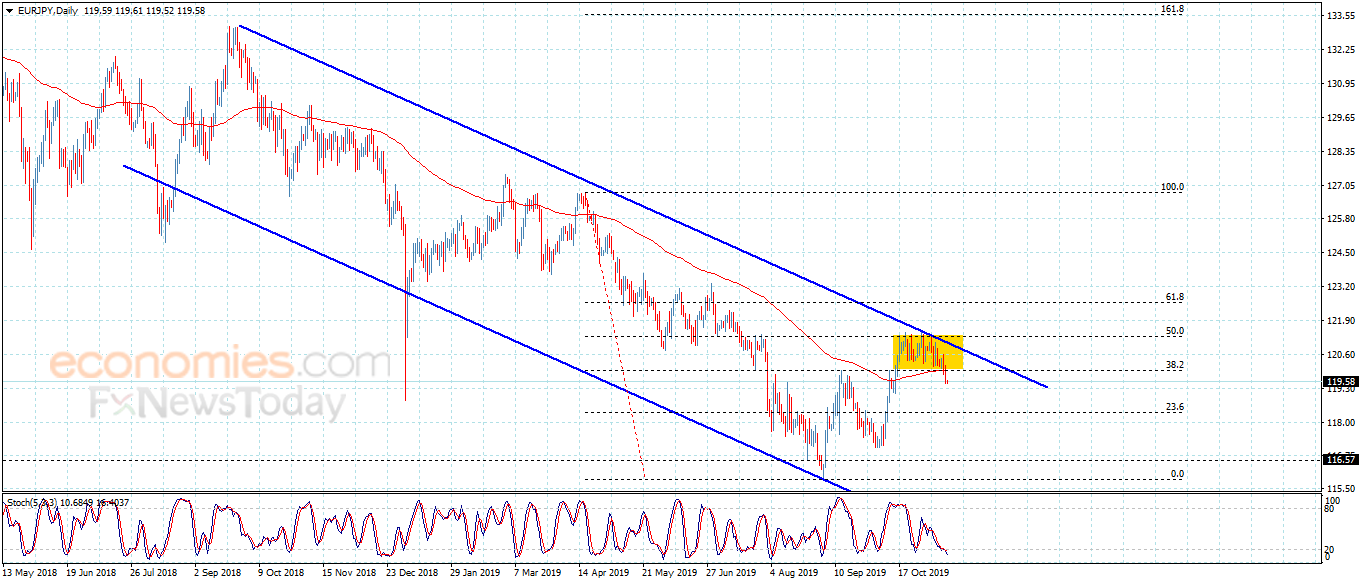Click the 120.60 price axis label

(1340, 355)
